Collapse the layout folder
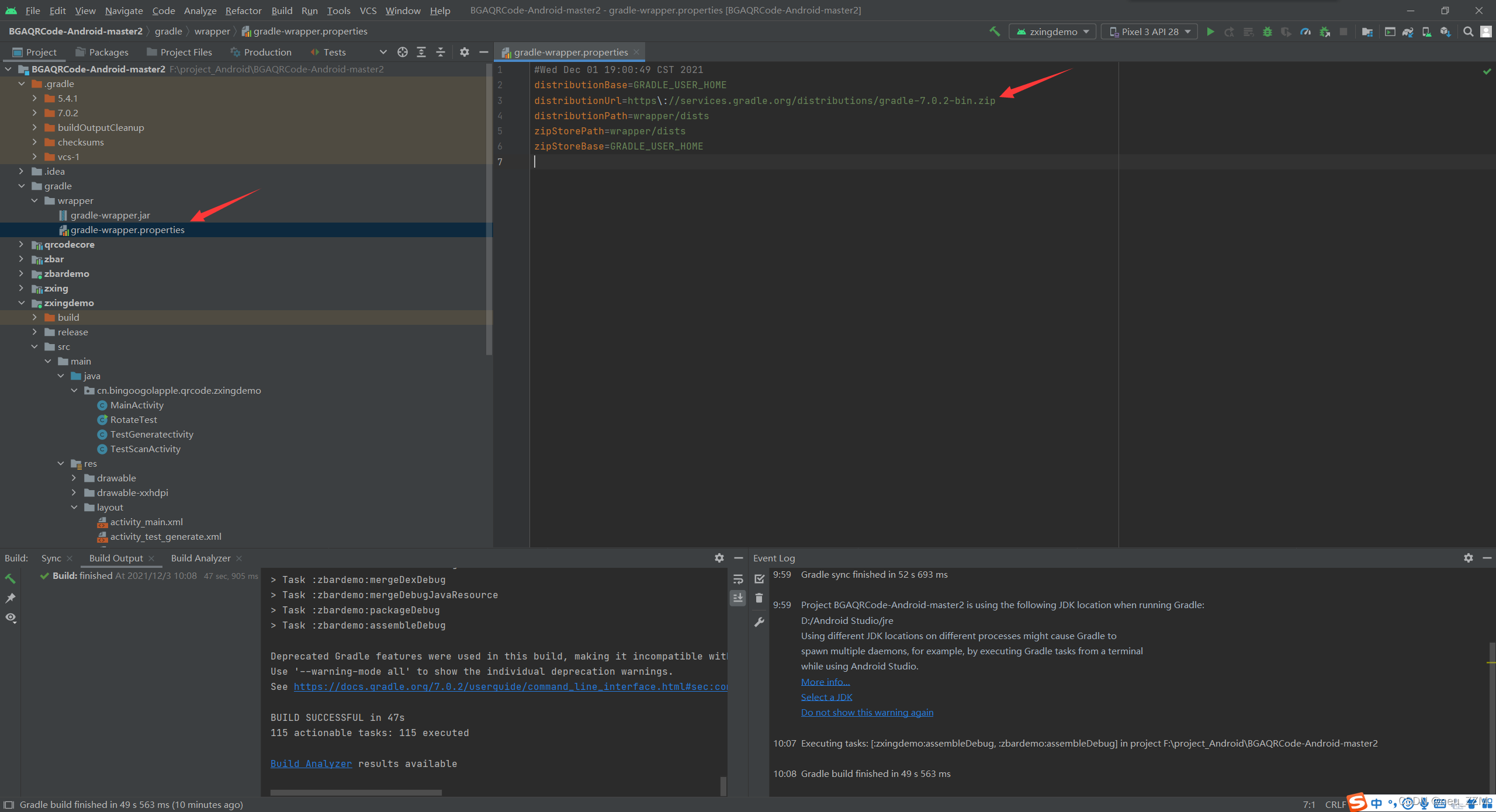The image size is (1496, 812). pyautogui.click(x=74, y=507)
